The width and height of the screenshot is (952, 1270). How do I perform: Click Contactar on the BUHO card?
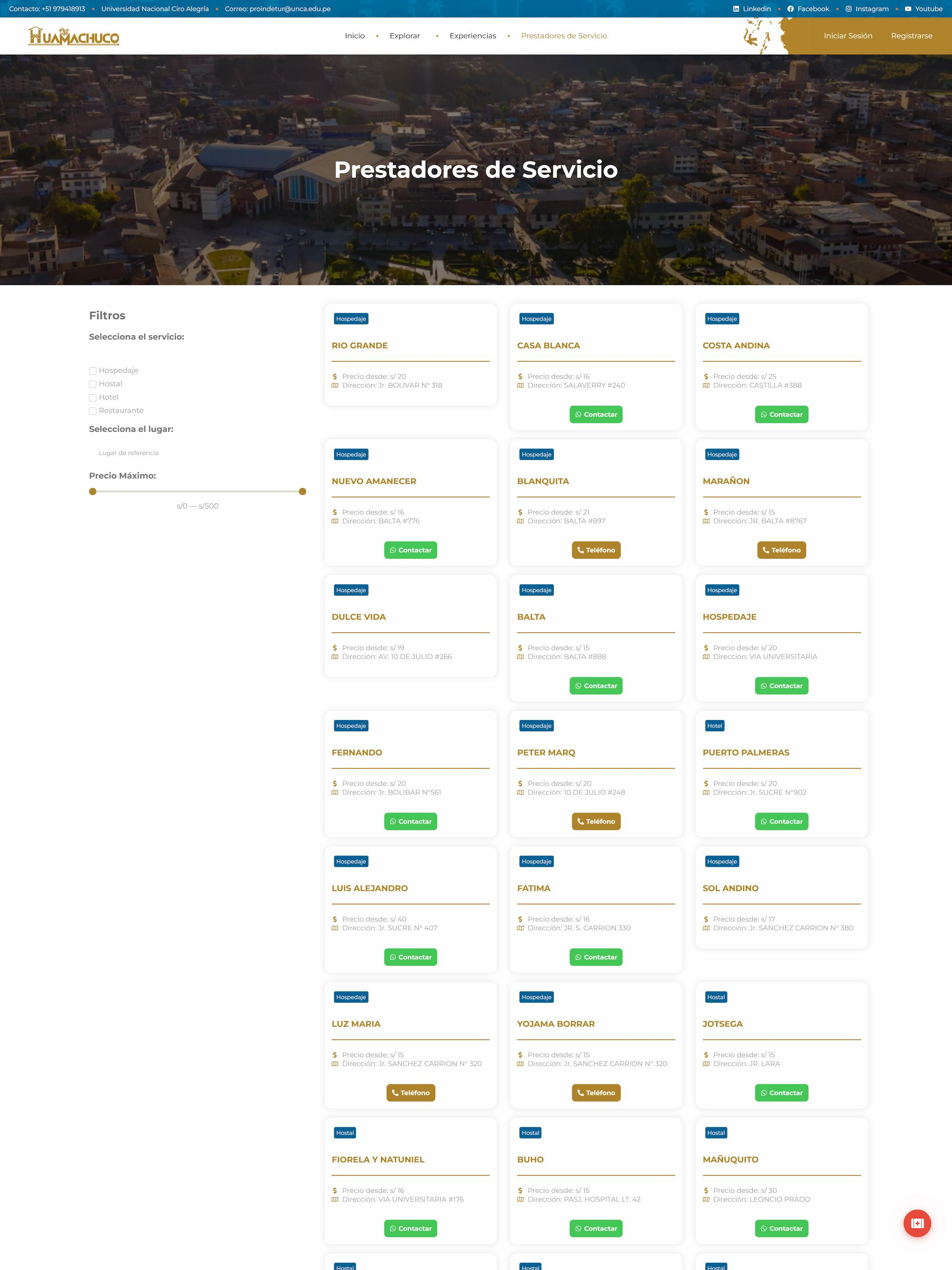595,1228
